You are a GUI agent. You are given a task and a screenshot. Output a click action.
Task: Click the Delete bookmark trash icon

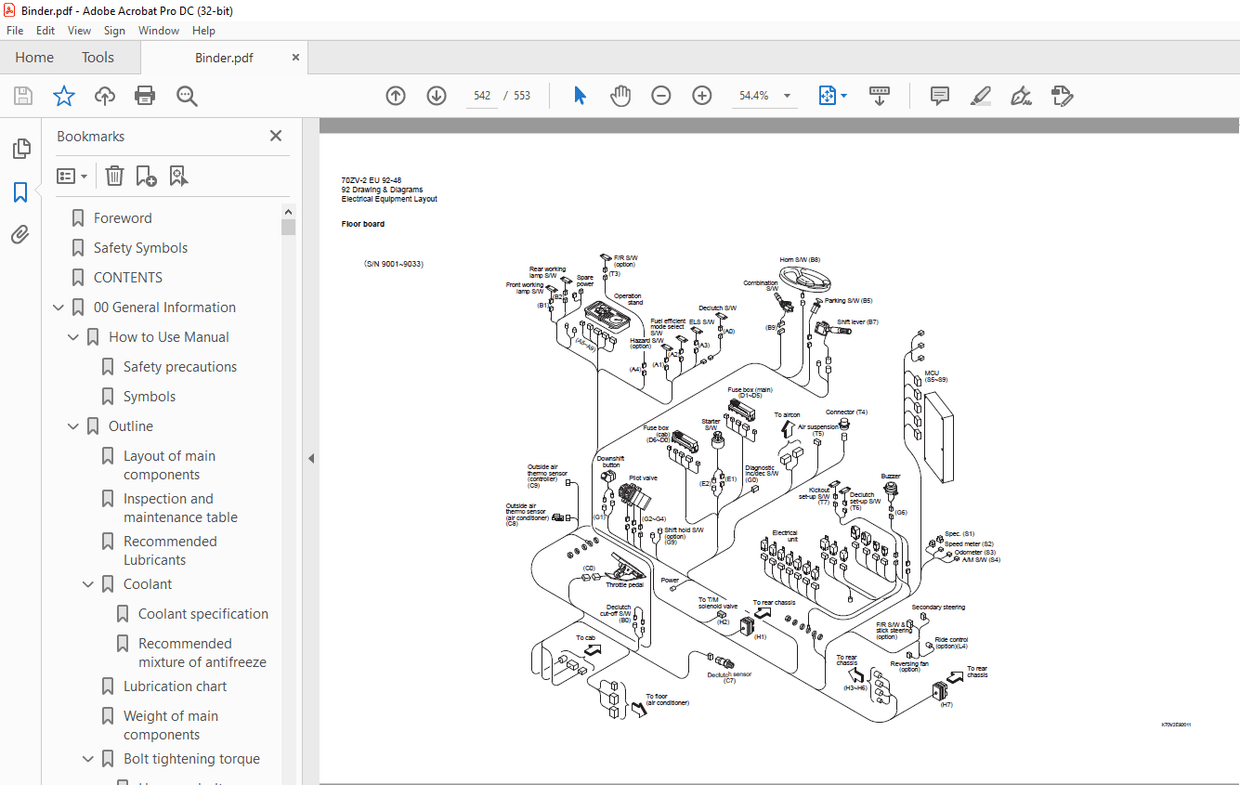click(114, 175)
